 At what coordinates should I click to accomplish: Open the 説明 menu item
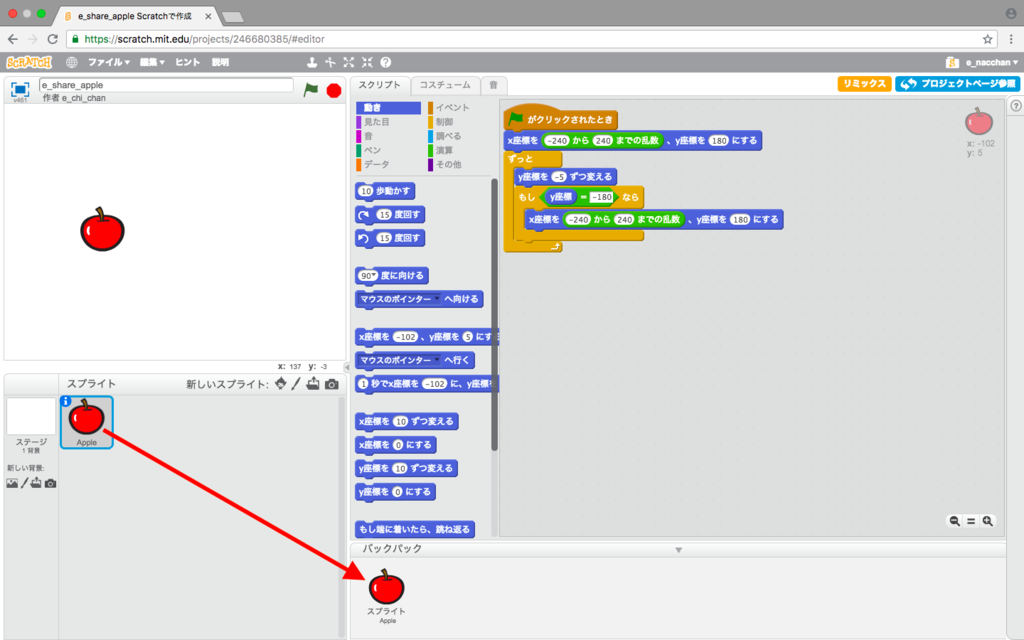[220, 62]
